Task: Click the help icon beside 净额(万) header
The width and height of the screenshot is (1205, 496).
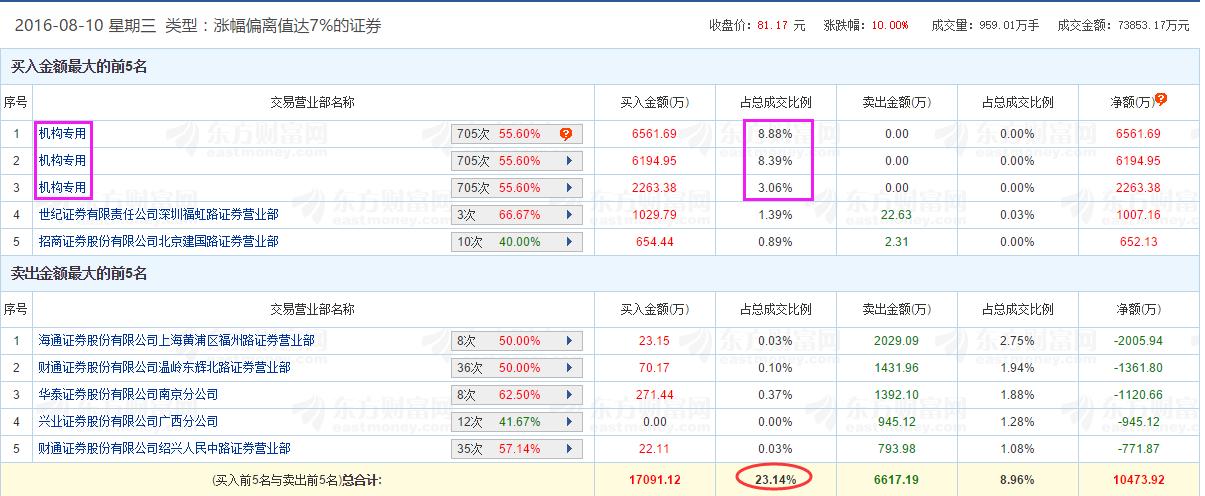Action: [1161, 99]
